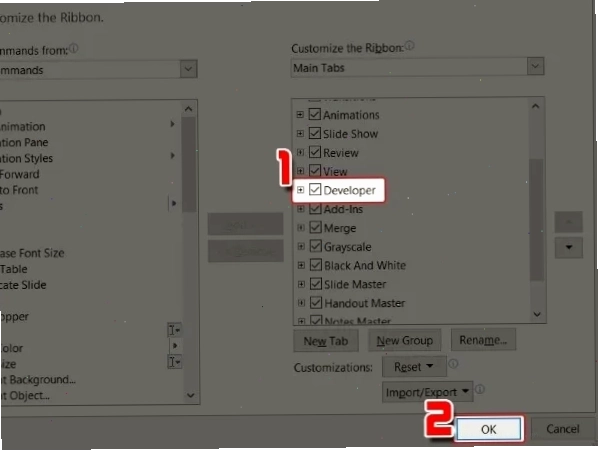Toggle the Developer checkbox
The image size is (598, 451).
(315, 189)
